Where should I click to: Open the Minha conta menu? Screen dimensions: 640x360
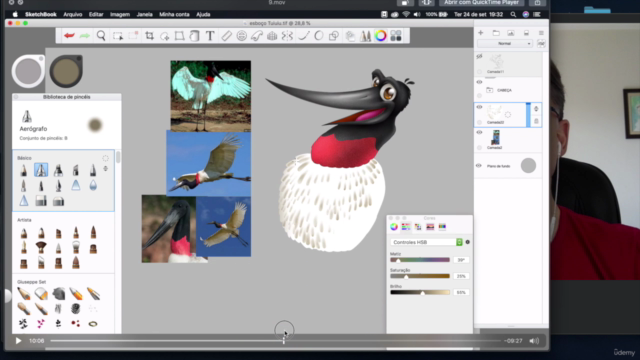click(174, 14)
